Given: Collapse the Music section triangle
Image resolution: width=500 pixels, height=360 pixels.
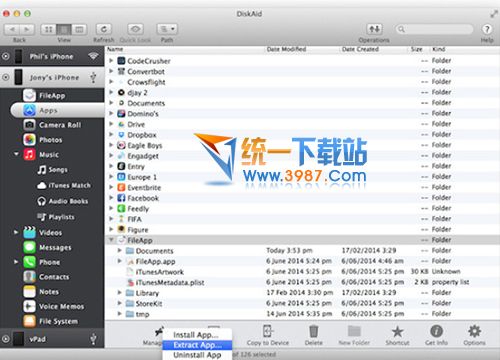Looking at the screenshot, I should [16, 154].
